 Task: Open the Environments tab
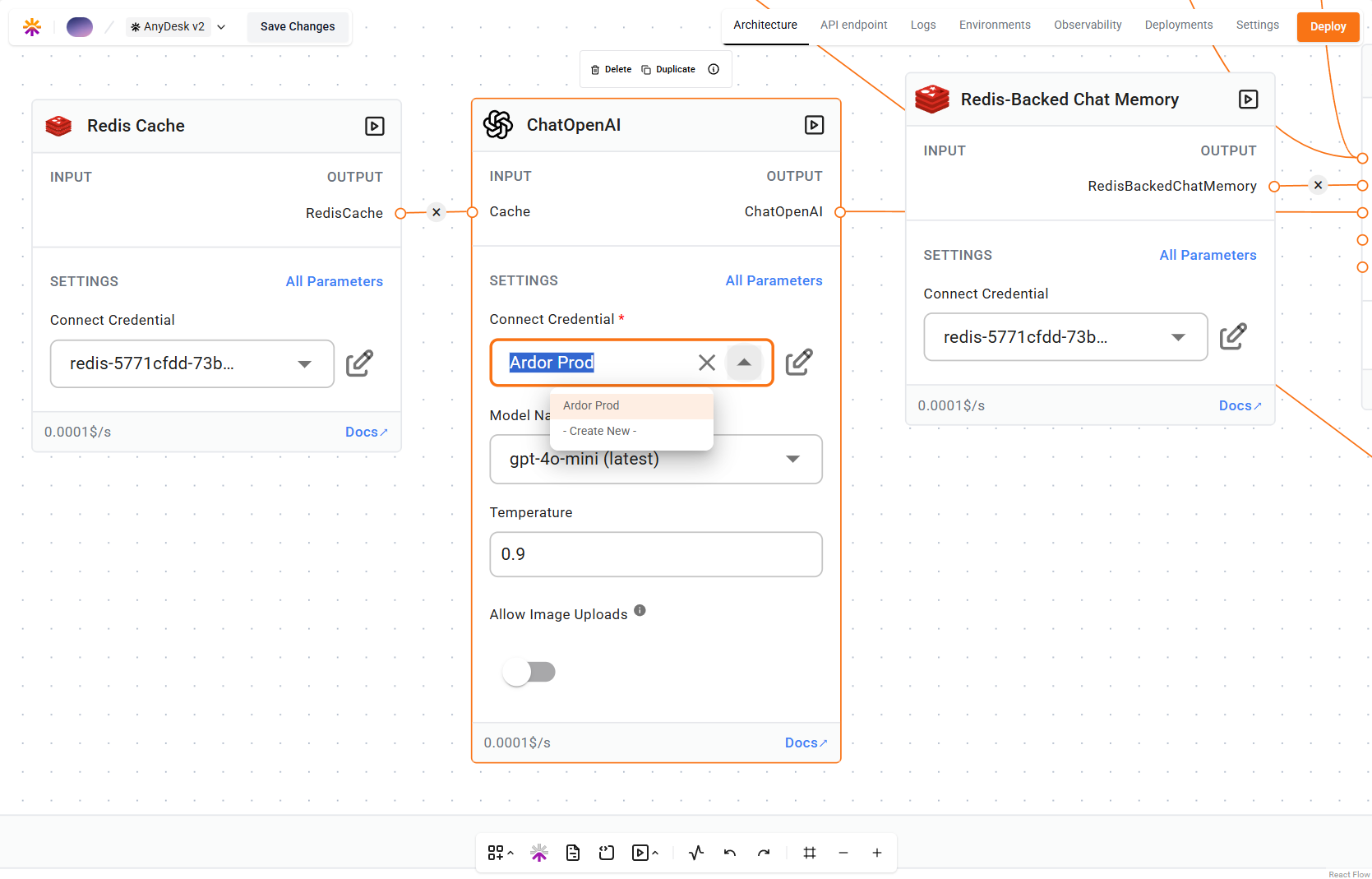995,25
